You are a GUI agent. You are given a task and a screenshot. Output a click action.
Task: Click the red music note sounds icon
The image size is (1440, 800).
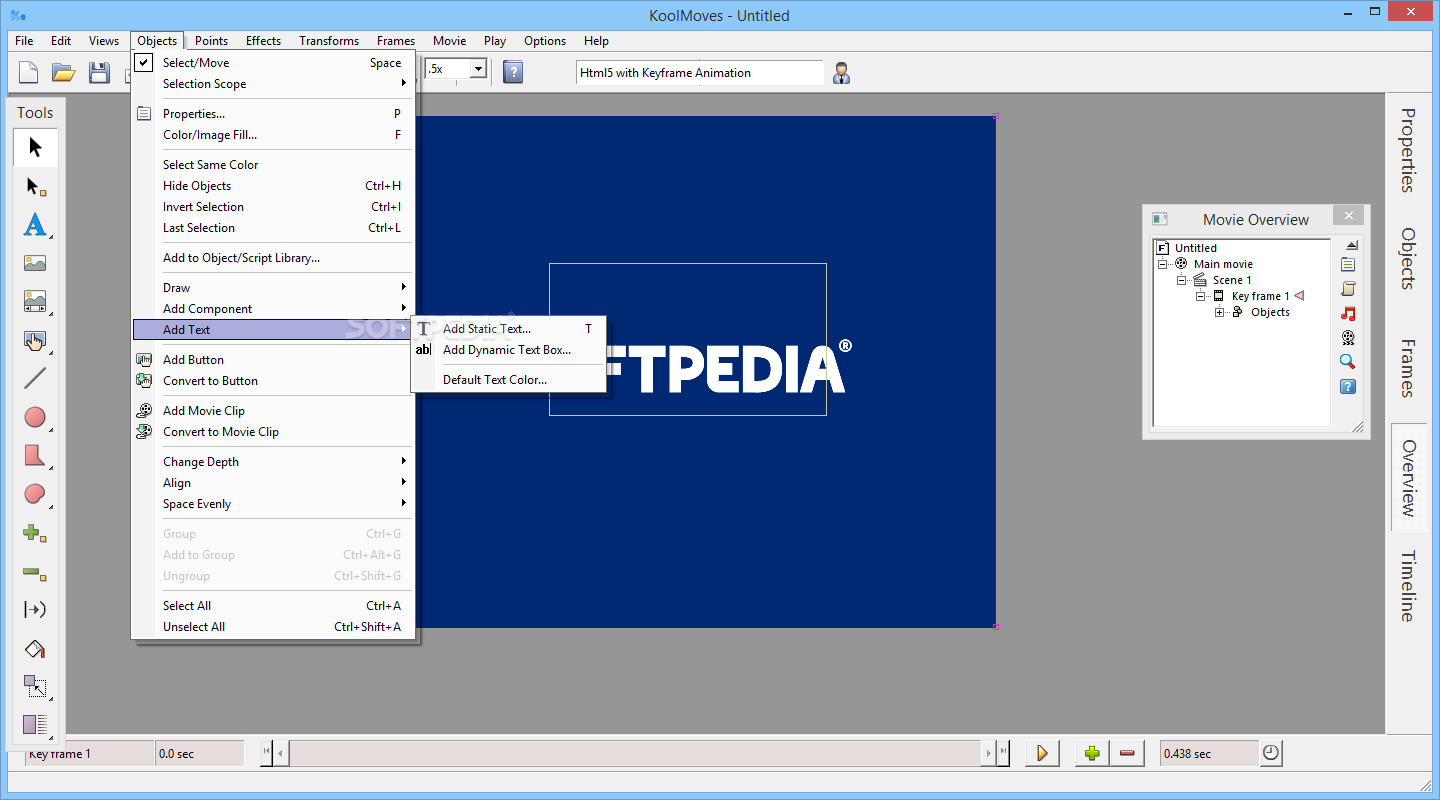1348,314
